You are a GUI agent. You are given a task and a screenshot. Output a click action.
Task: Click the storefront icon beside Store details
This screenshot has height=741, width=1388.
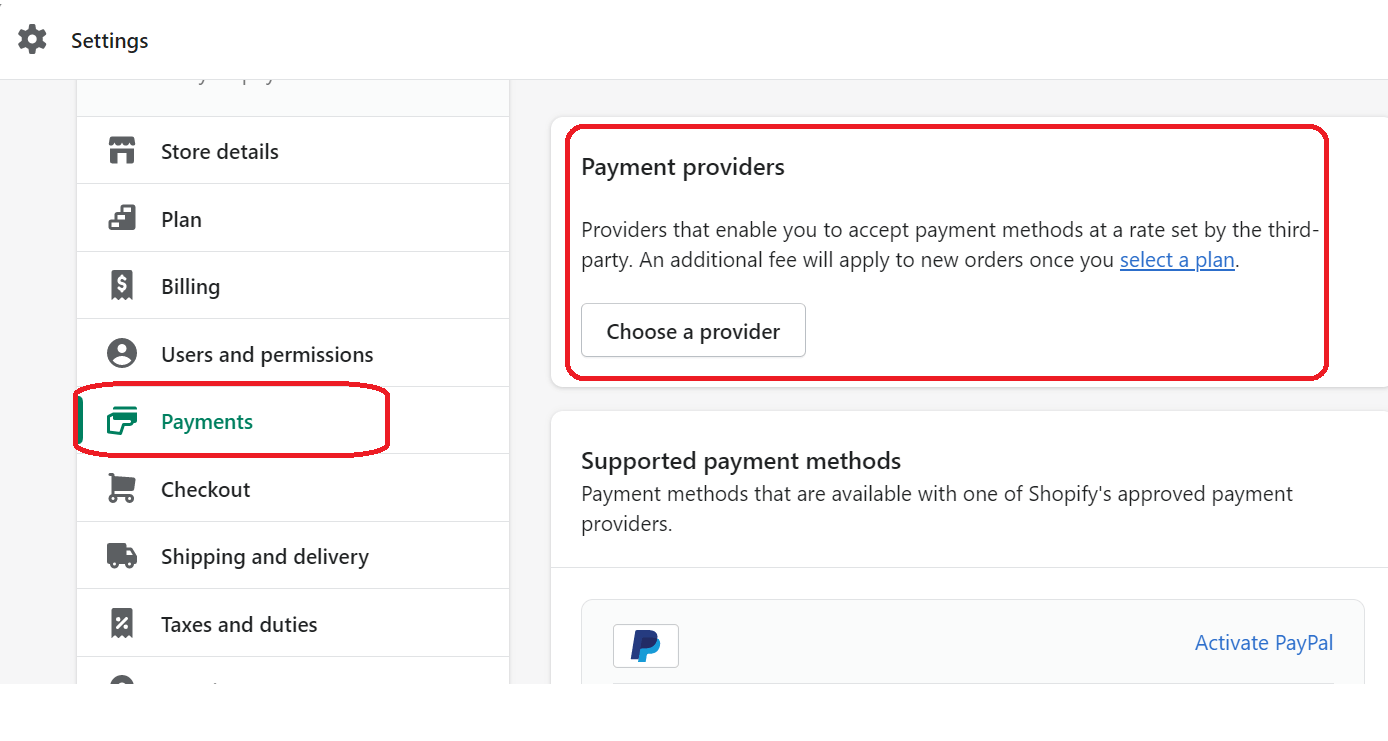click(121, 150)
